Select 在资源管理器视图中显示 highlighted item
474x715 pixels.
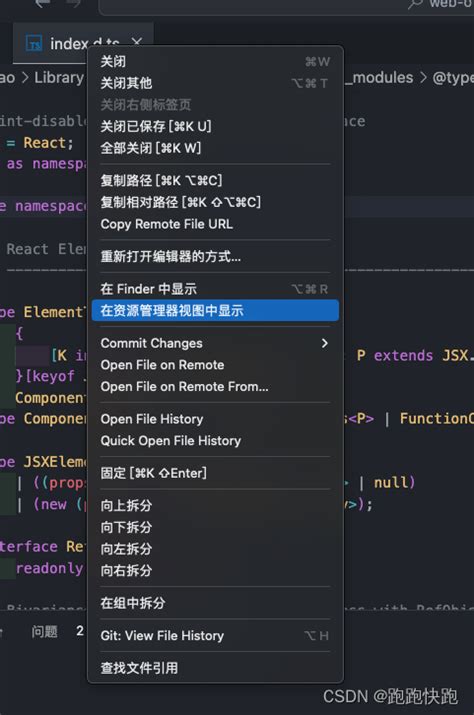pyautogui.click(x=215, y=311)
